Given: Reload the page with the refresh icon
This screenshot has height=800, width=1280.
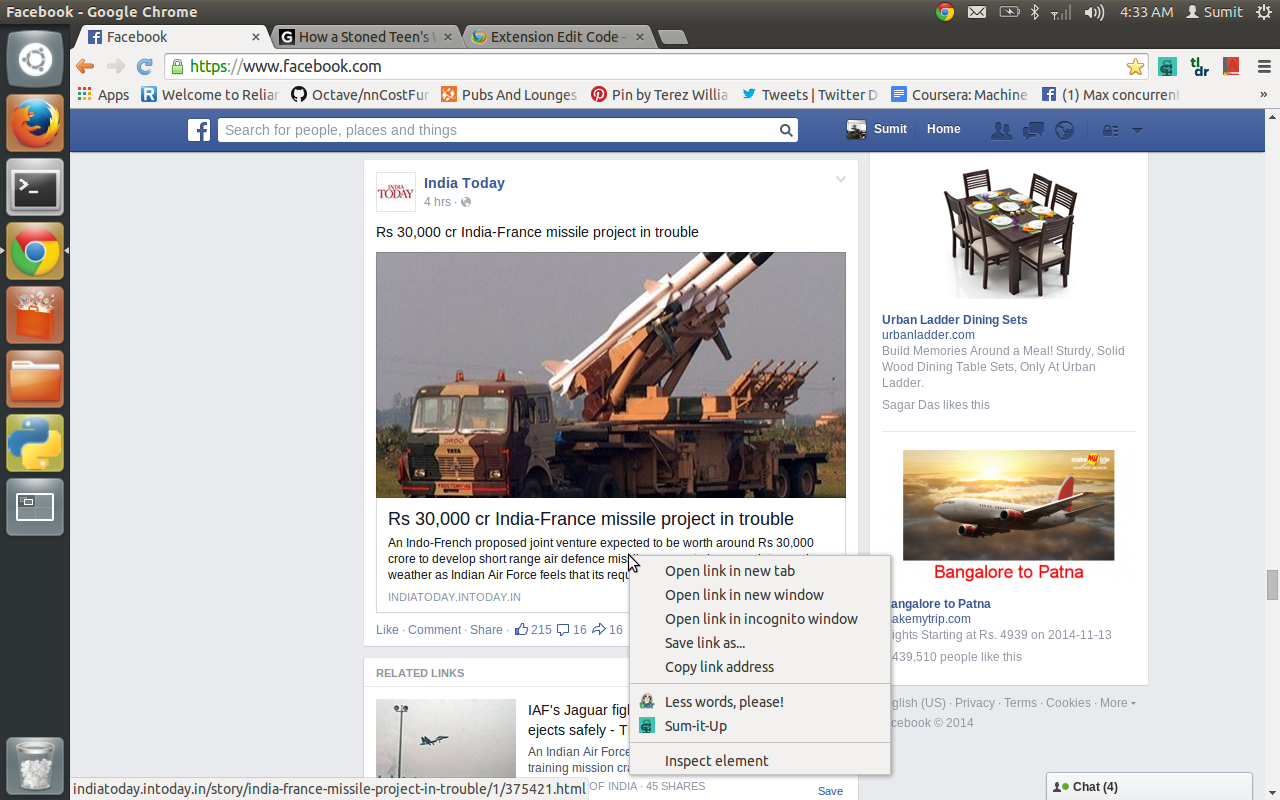Looking at the screenshot, I should [x=145, y=66].
